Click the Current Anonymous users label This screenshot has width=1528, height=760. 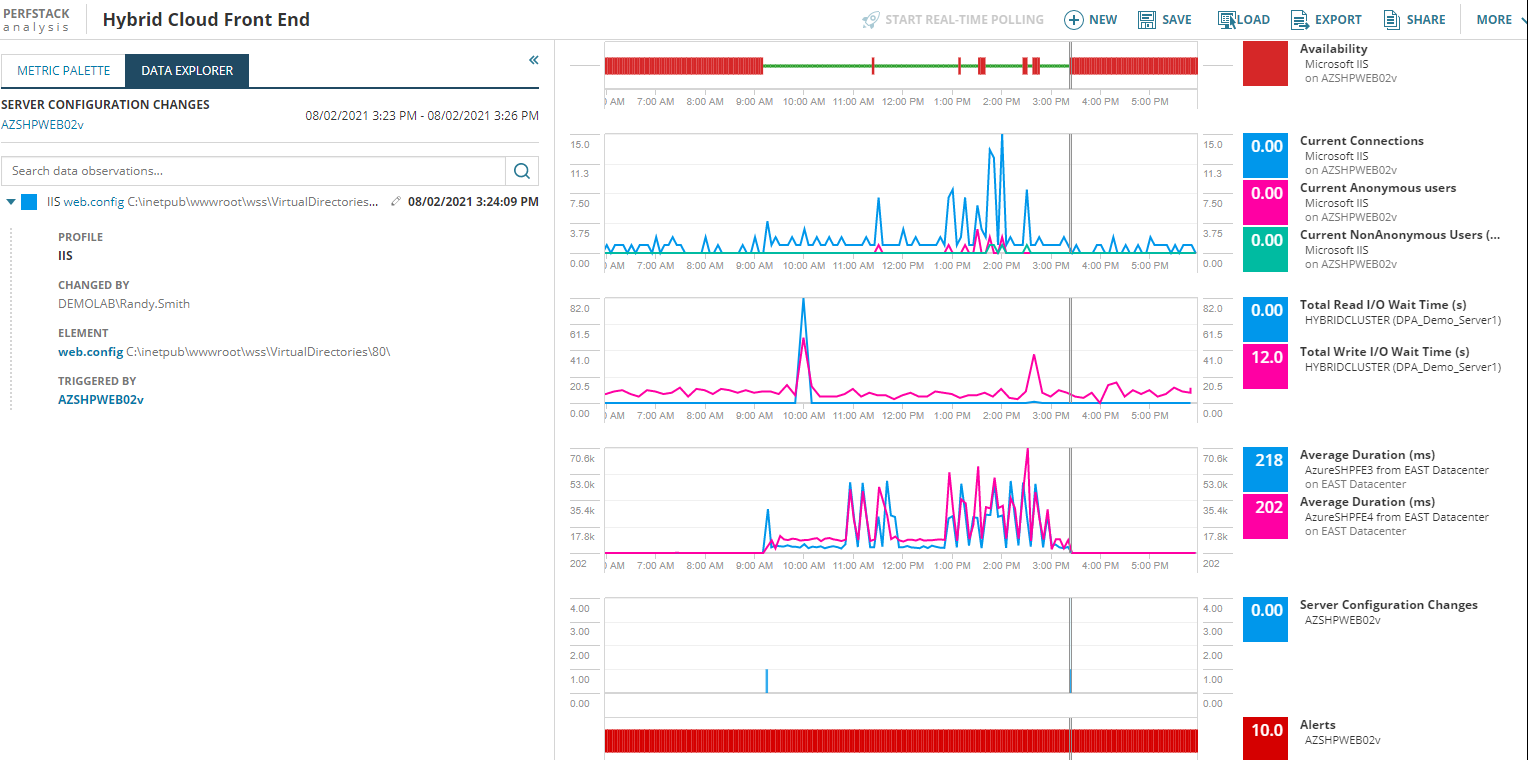(x=1378, y=188)
